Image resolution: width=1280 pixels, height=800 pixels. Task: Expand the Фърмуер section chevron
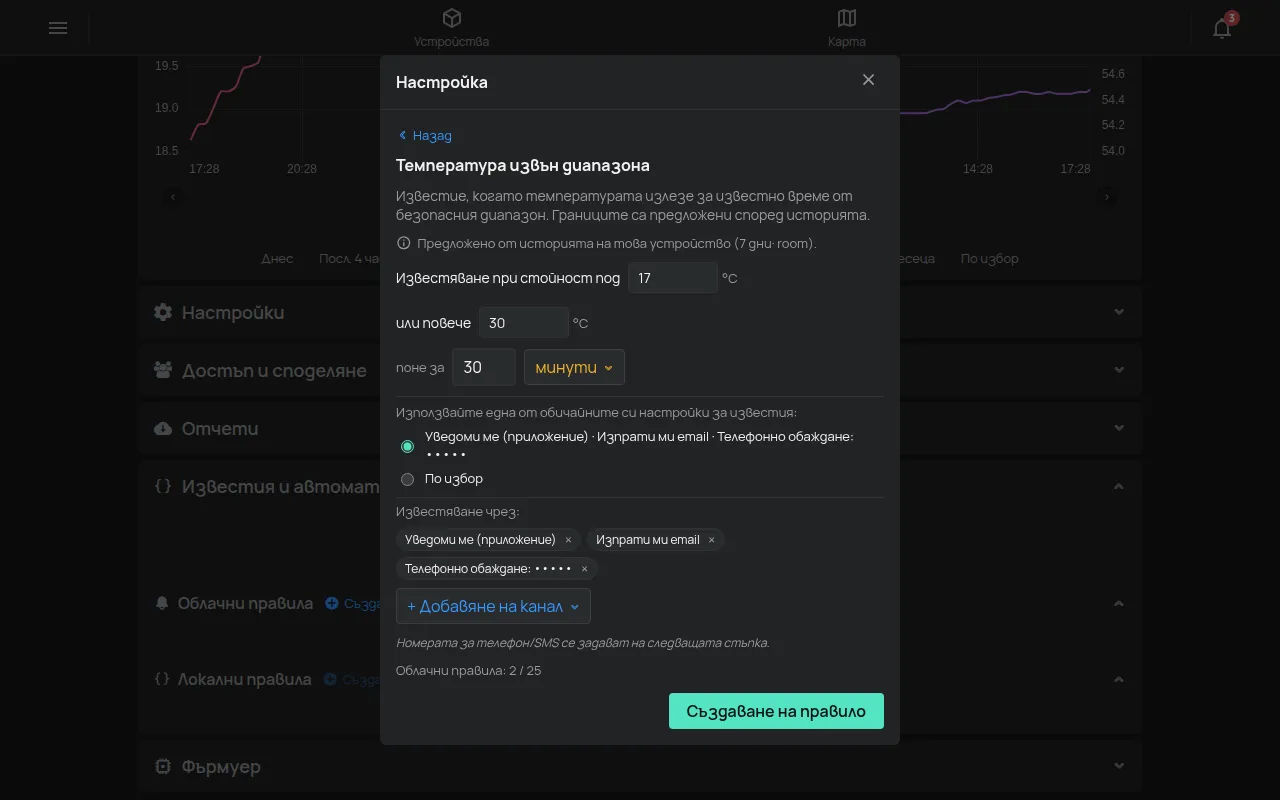pos(1119,766)
